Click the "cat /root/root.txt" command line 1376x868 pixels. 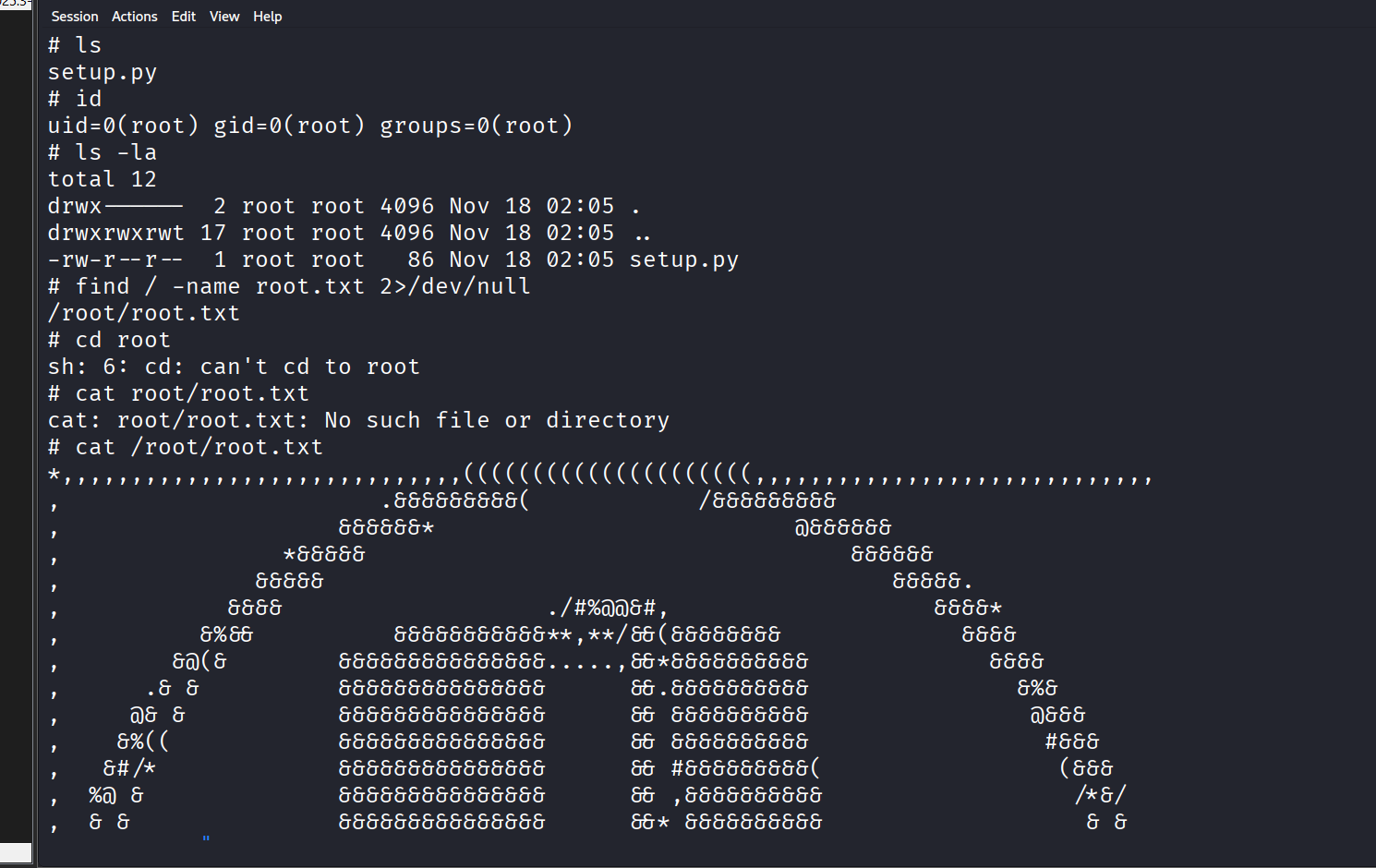click(x=186, y=447)
